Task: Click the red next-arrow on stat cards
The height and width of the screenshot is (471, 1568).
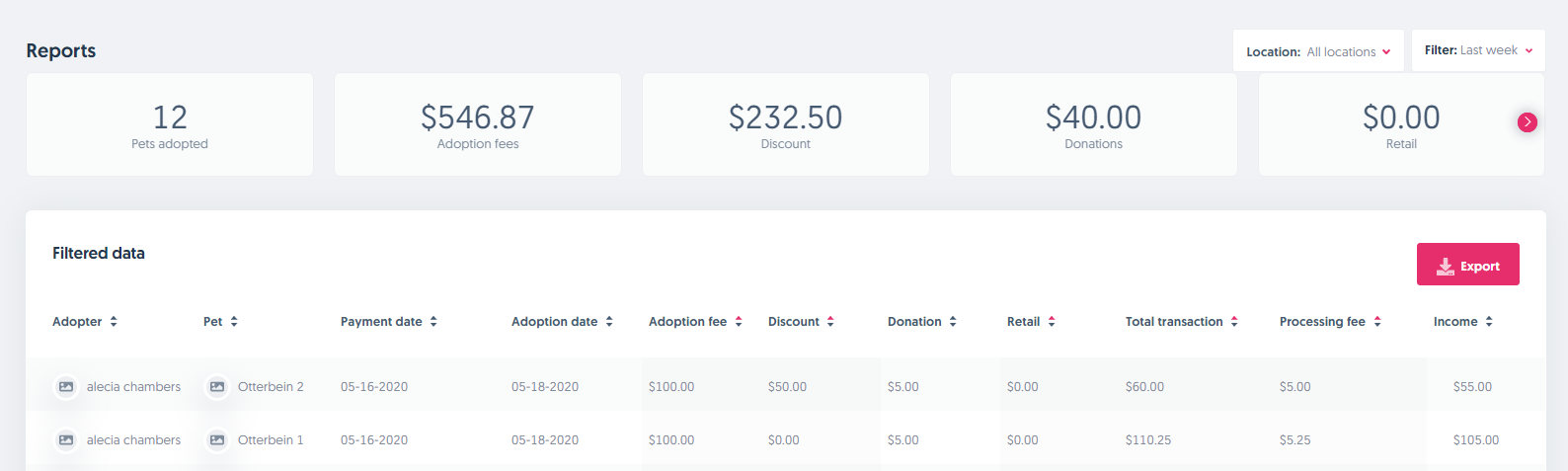Action: click(x=1527, y=122)
